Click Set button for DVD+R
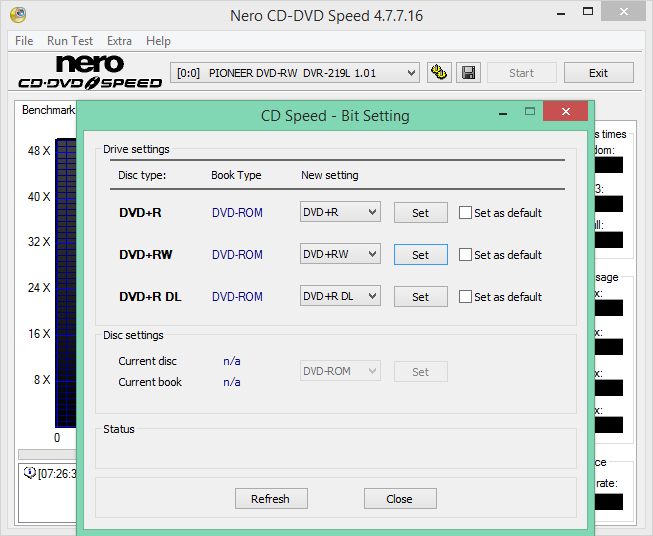Viewport: 653px width, 536px height. (421, 213)
